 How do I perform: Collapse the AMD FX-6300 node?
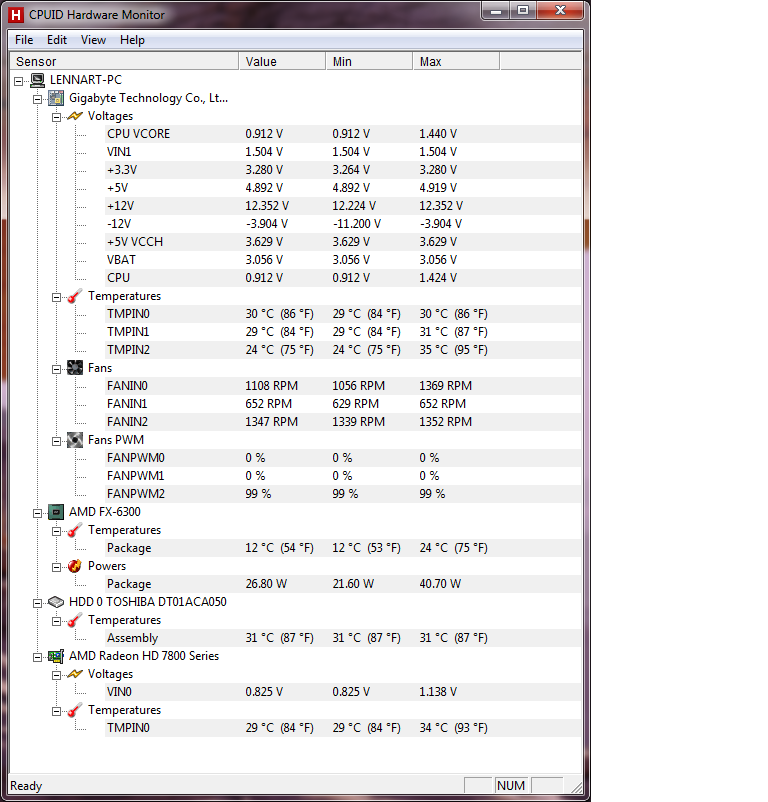click(x=37, y=513)
